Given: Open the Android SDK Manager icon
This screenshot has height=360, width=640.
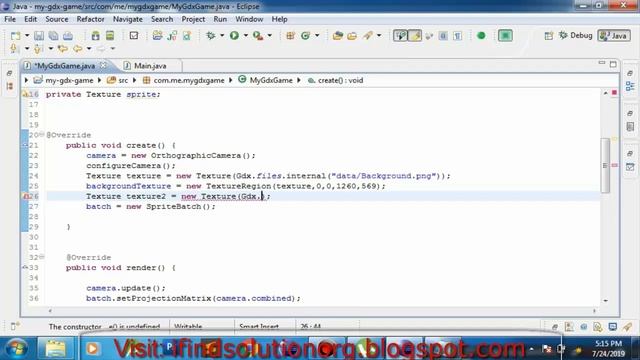Looking at the screenshot, I should (x=96, y=36).
